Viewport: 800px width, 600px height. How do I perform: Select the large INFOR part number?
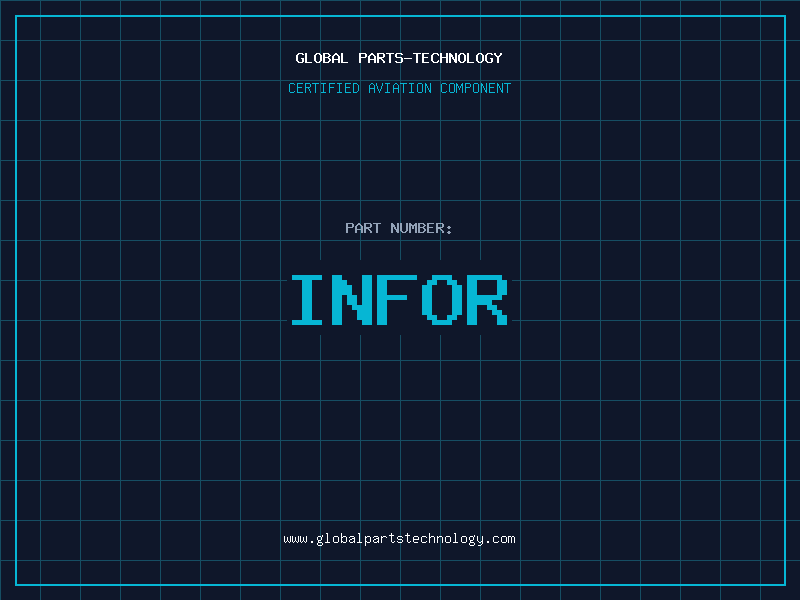point(399,301)
